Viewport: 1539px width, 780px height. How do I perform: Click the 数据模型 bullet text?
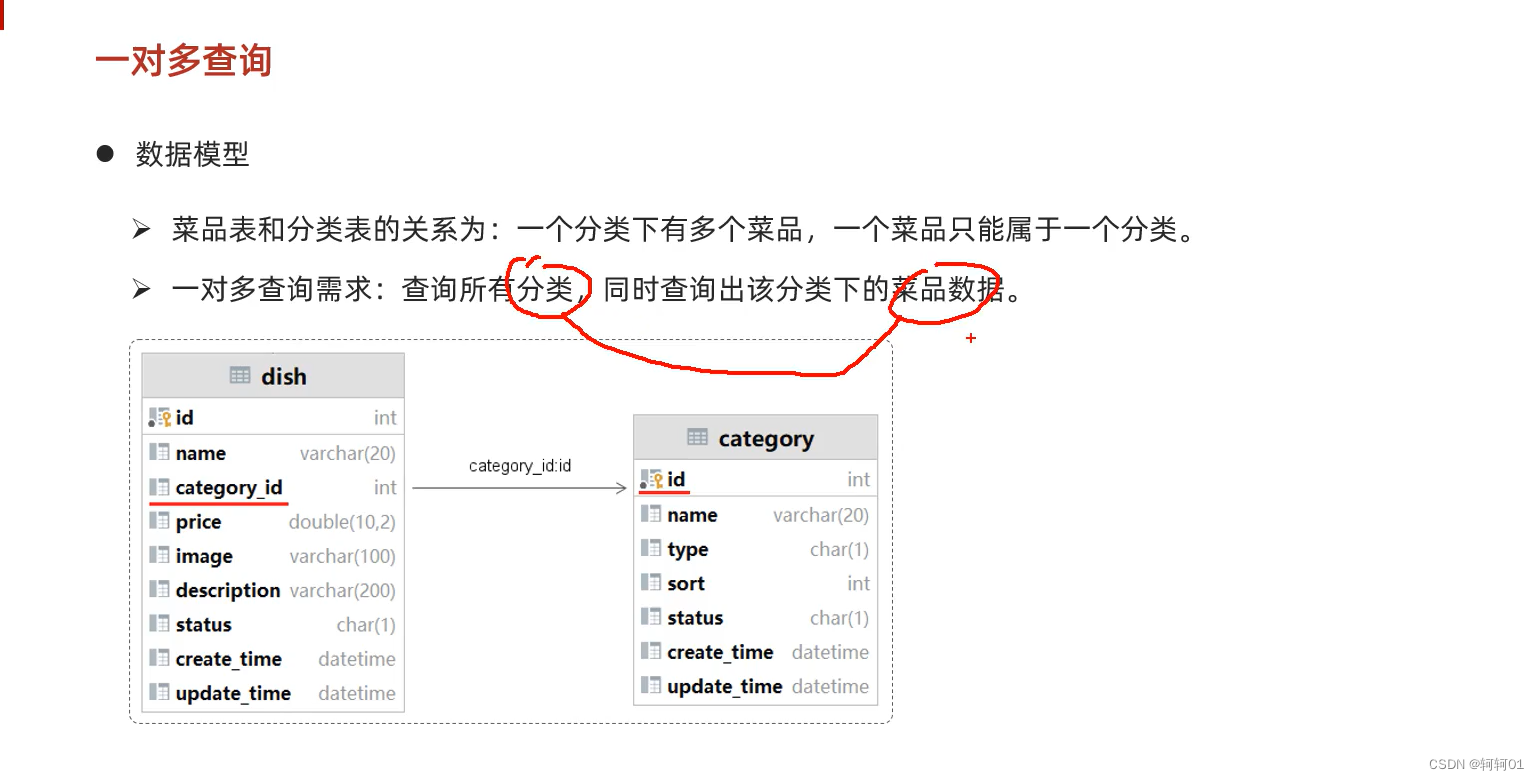(x=192, y=154)
